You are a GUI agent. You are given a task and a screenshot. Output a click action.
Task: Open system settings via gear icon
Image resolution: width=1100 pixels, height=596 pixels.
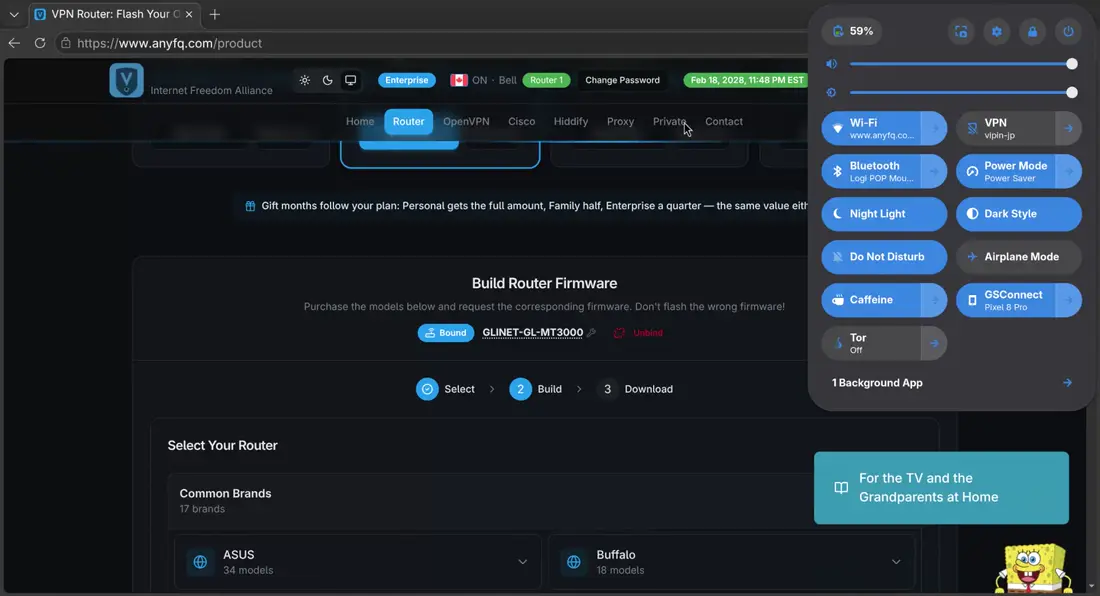[997, 32]
